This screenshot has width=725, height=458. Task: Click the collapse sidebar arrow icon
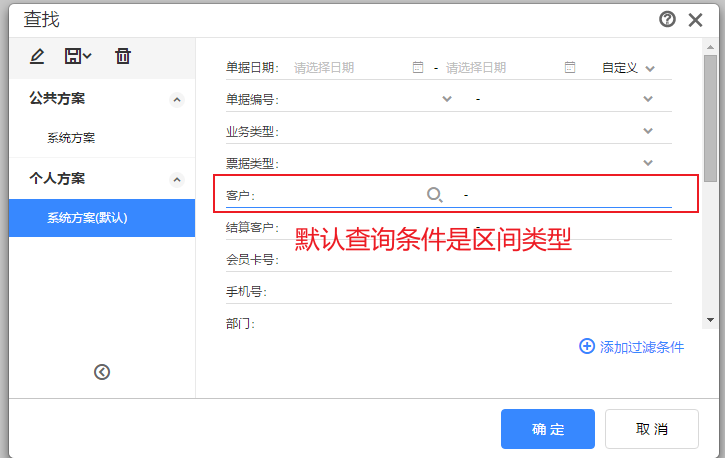tap(102, 372)
